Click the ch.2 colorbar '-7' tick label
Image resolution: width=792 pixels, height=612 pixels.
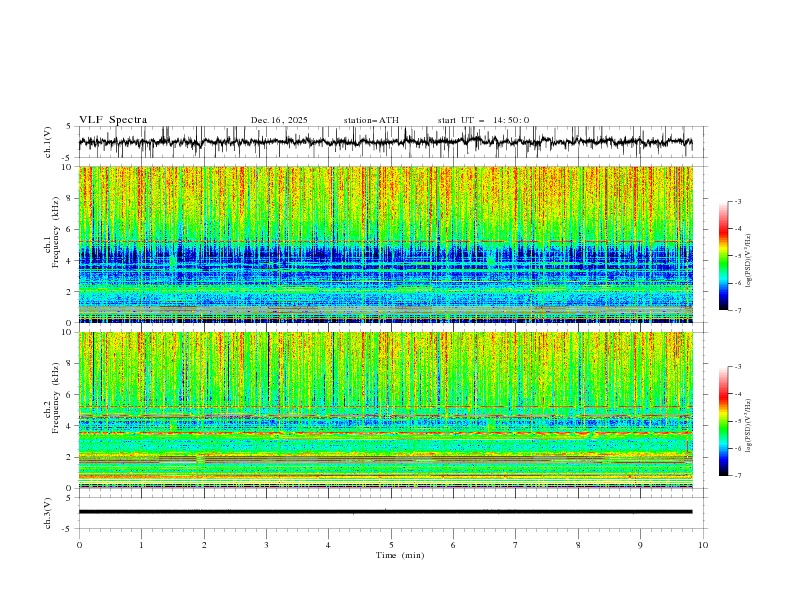click(737, 476)
